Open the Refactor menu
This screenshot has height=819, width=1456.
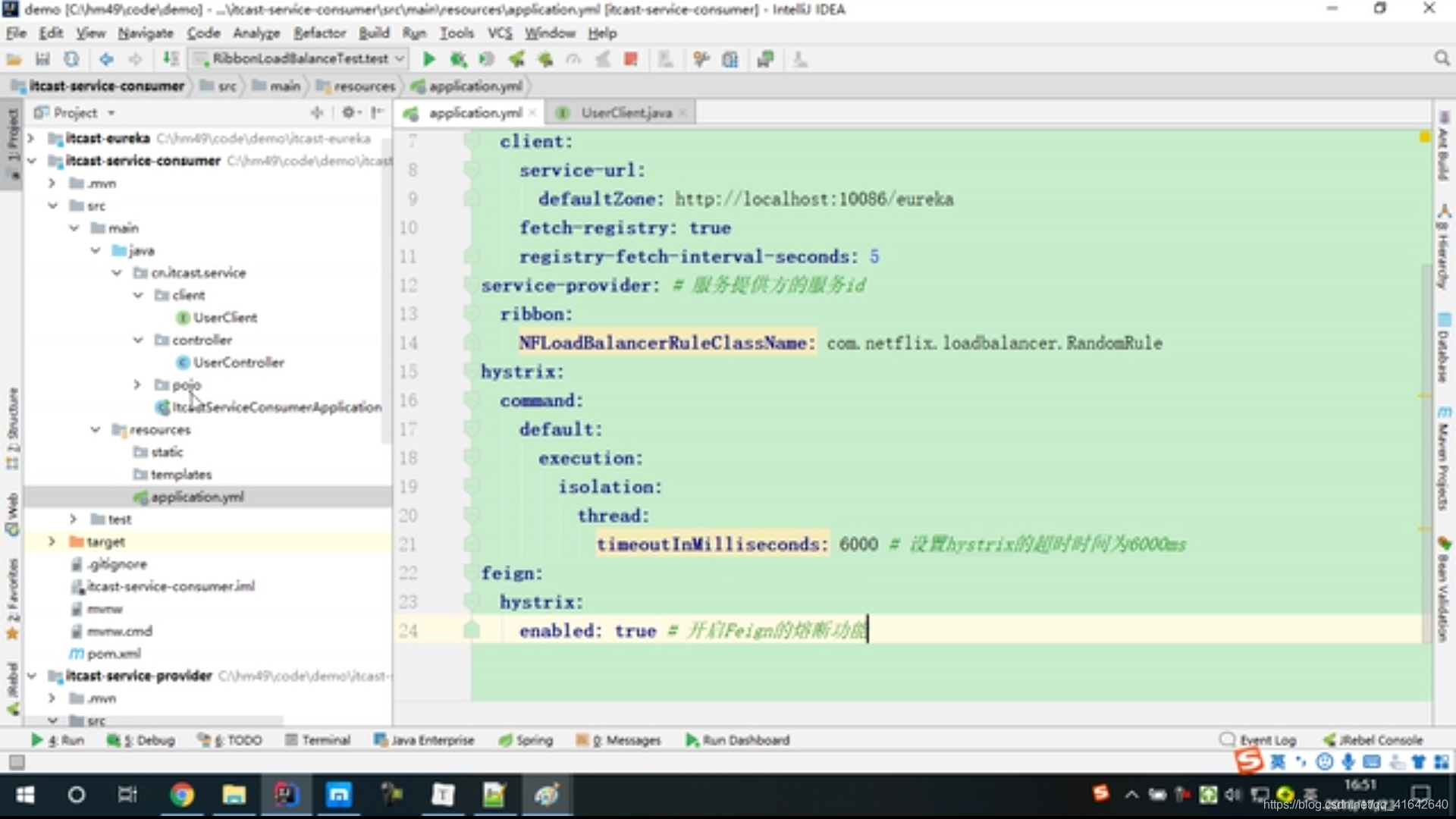pos(319,33)
